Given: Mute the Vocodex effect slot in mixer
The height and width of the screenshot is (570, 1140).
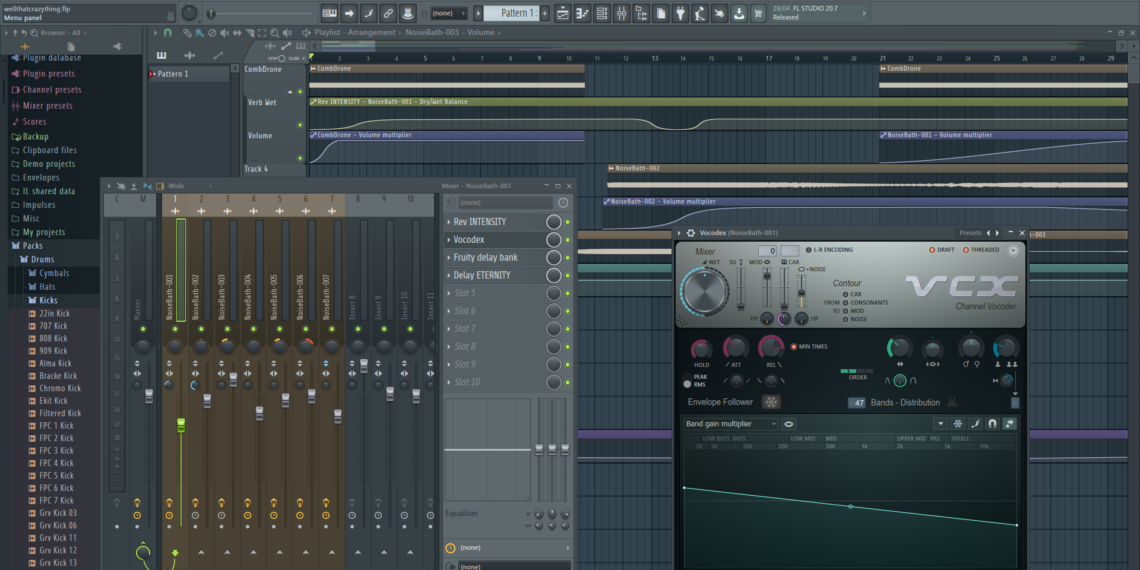Looking at the screenshot, I should tap(567, 240).
